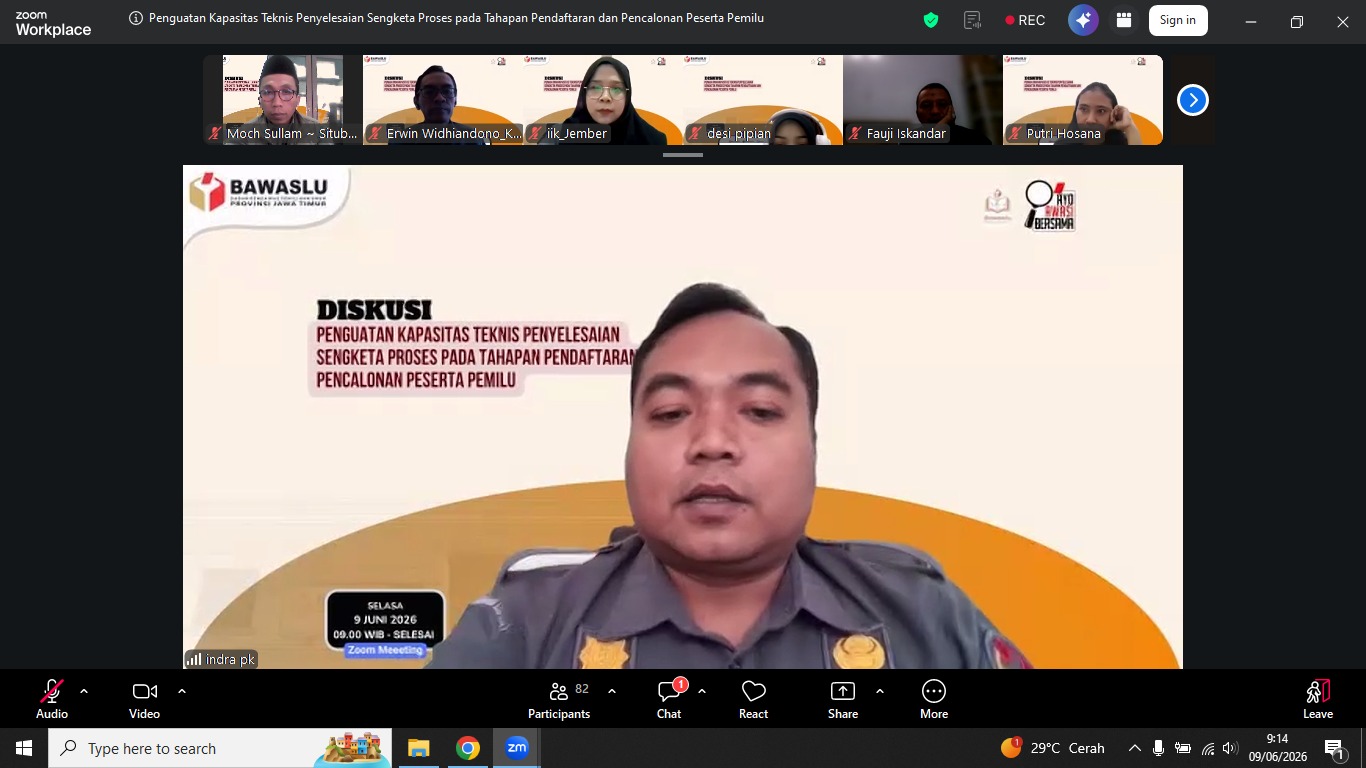1366x768 pixels.
Task: Open the battery status tray icon
Action: 1183,748
